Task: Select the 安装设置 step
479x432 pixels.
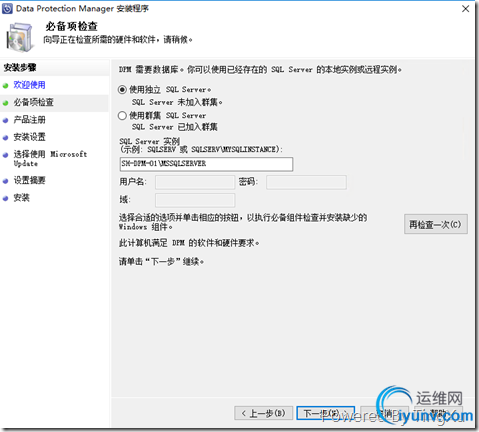Action: [x=29, y=137]
